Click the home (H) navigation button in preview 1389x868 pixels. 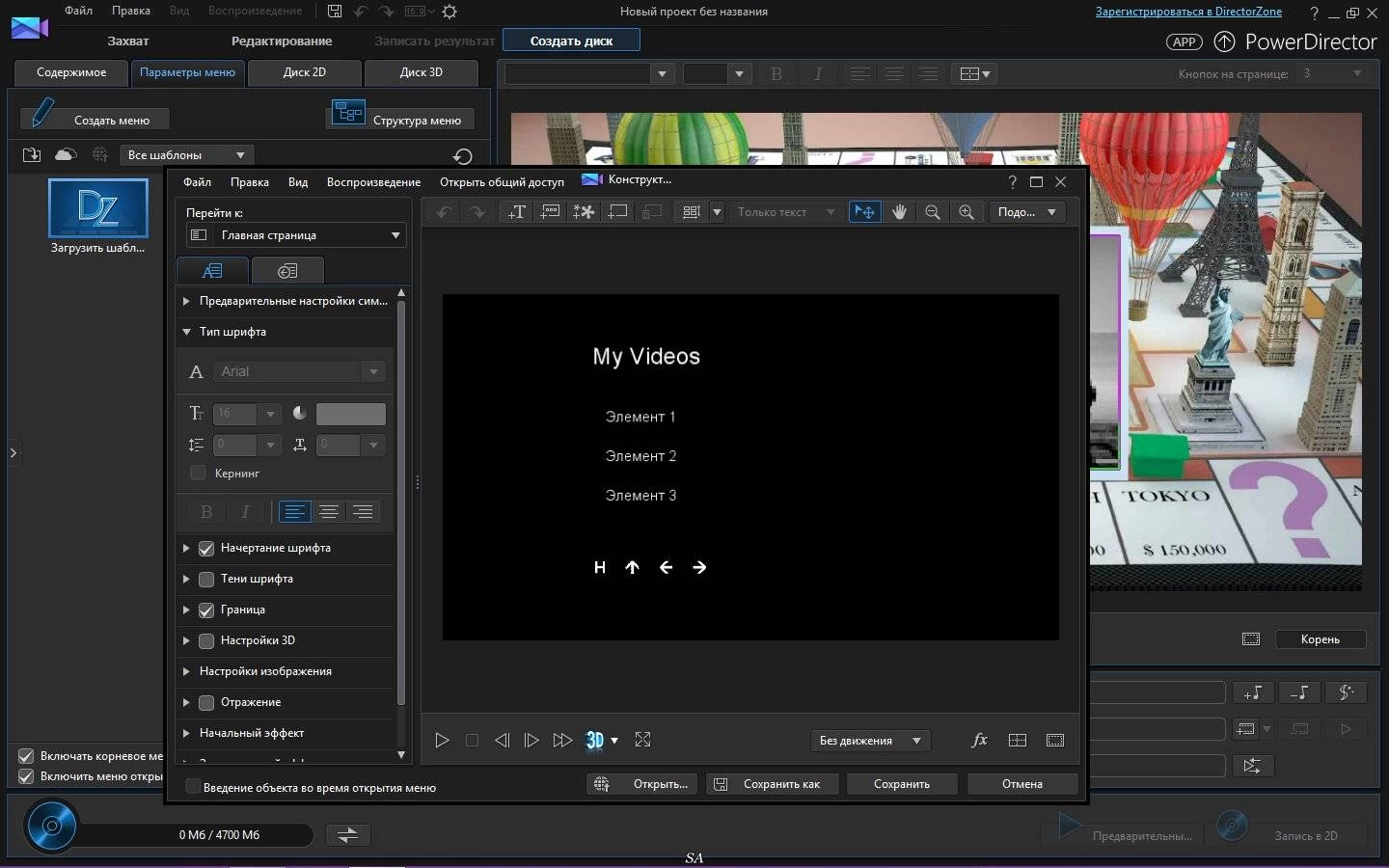pos(600,567)
